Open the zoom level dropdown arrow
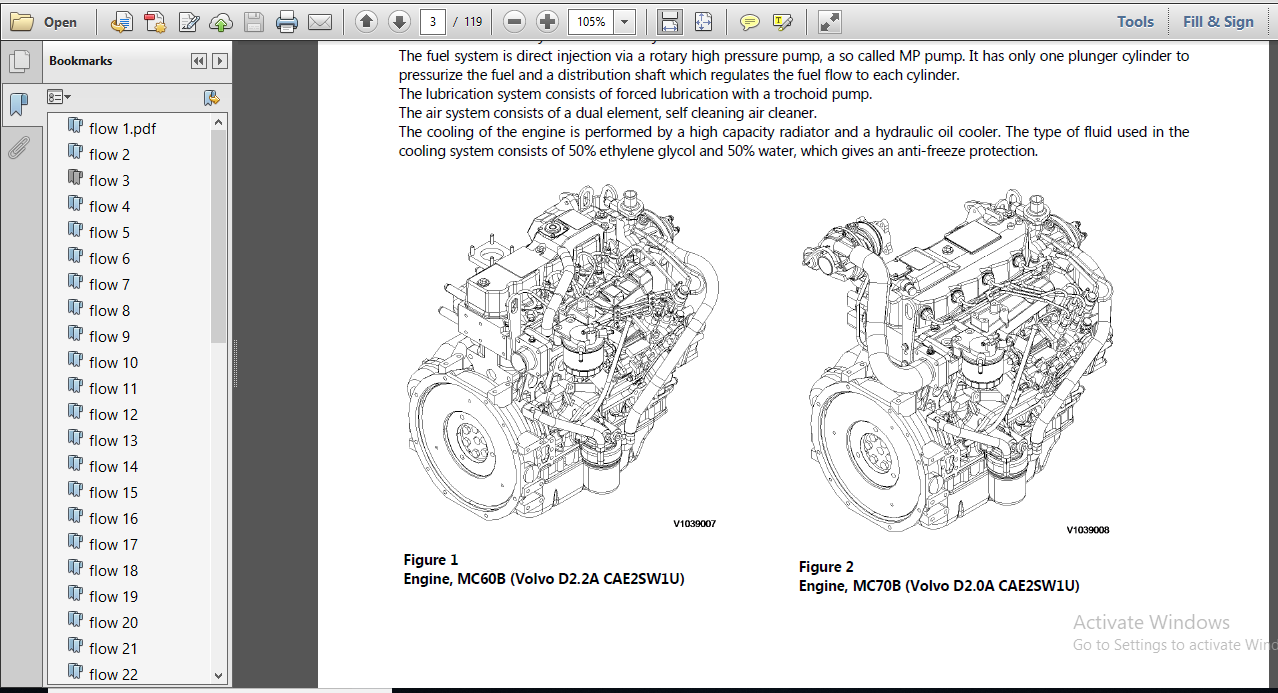 pos(625,21)
